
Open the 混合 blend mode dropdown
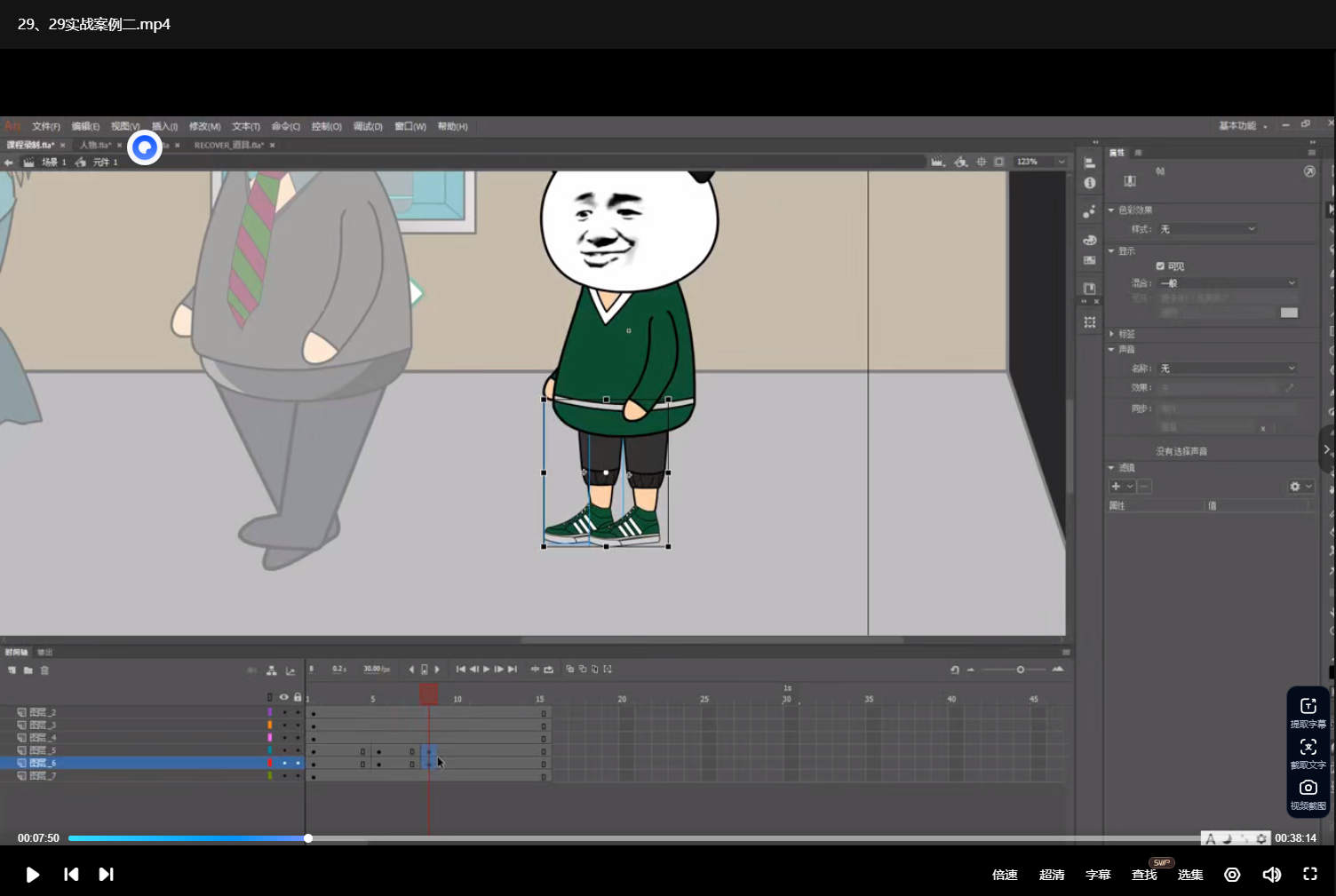tap(1228, 283)
